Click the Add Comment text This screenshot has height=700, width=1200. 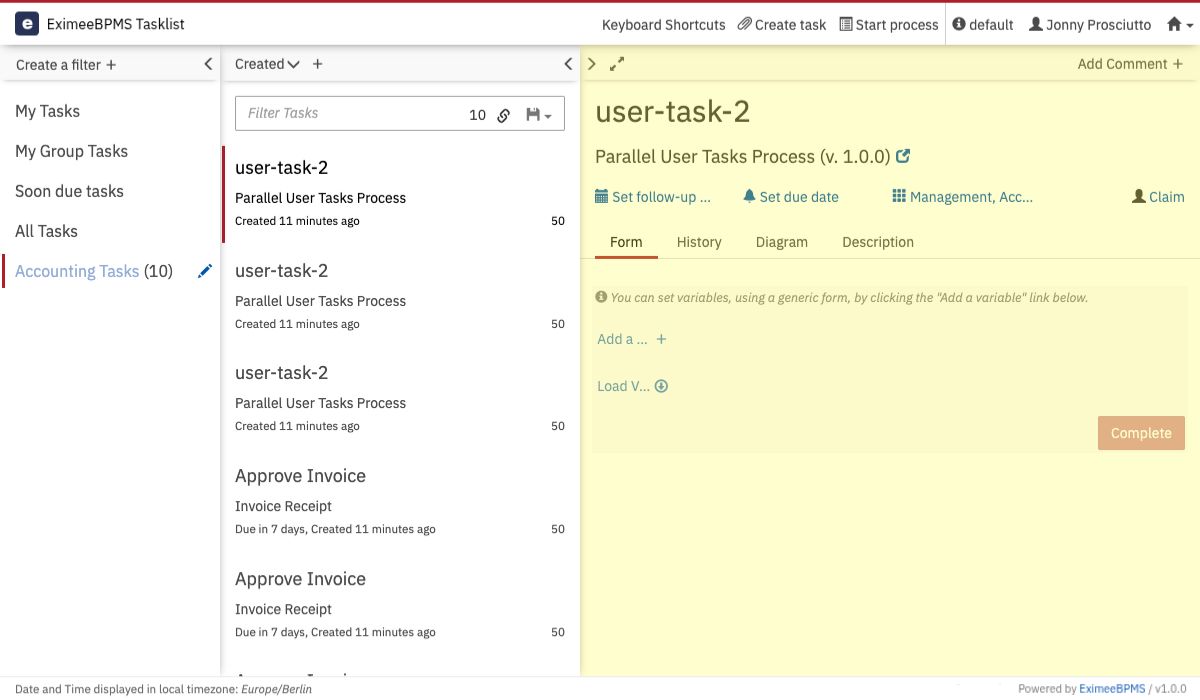1122,64
